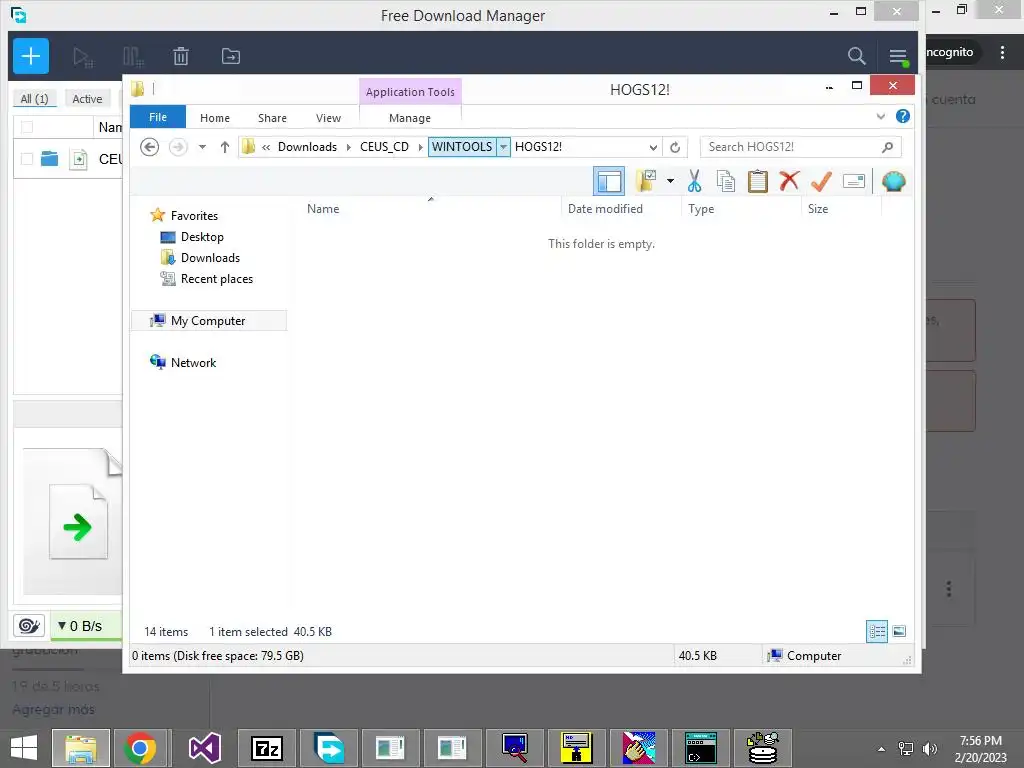
Task: Open recent locations dropdown arrow
Action: click(x=202, y=147)
